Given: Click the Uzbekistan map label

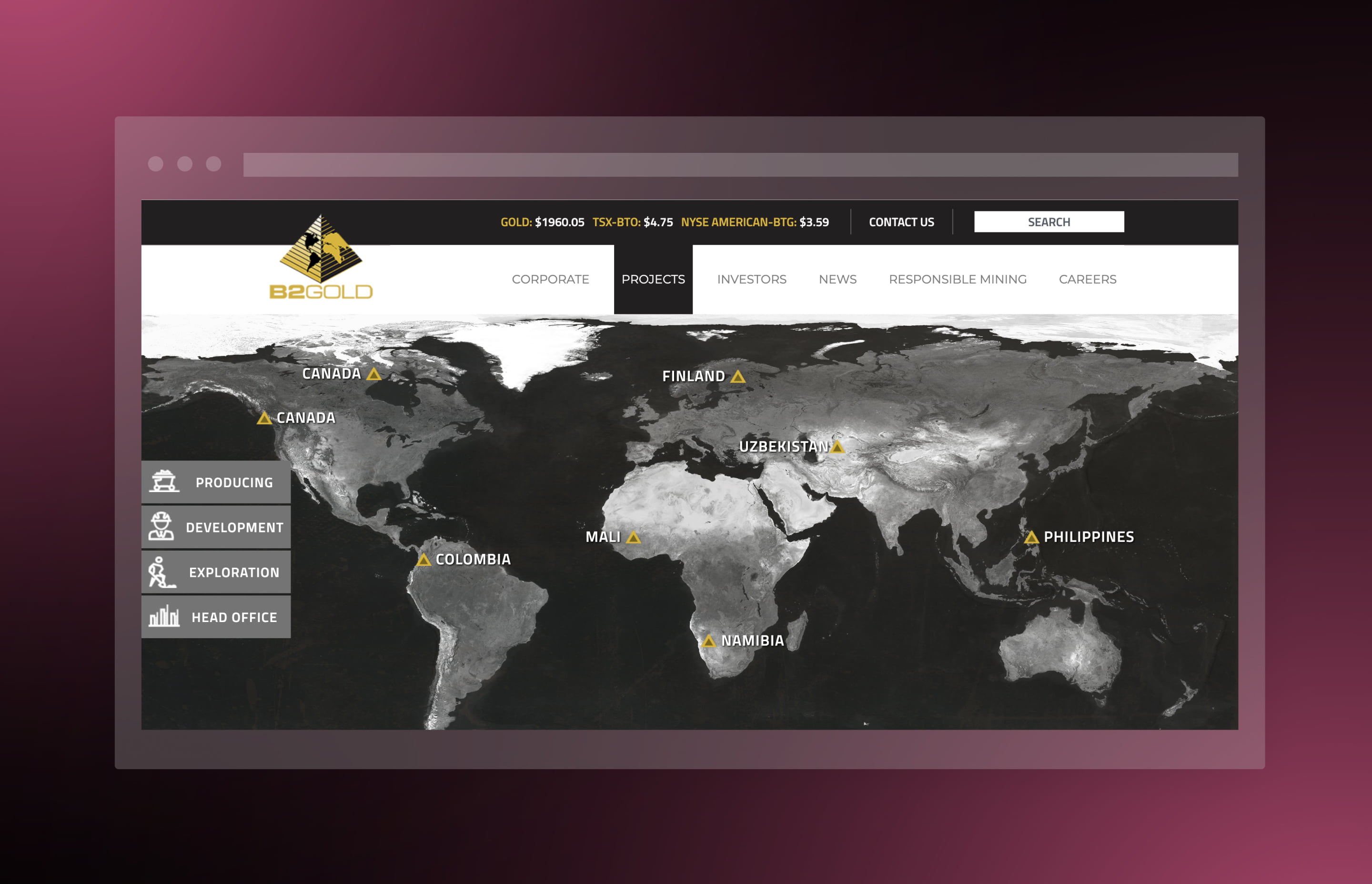Looking at the screenshot, I should (784, 447).
